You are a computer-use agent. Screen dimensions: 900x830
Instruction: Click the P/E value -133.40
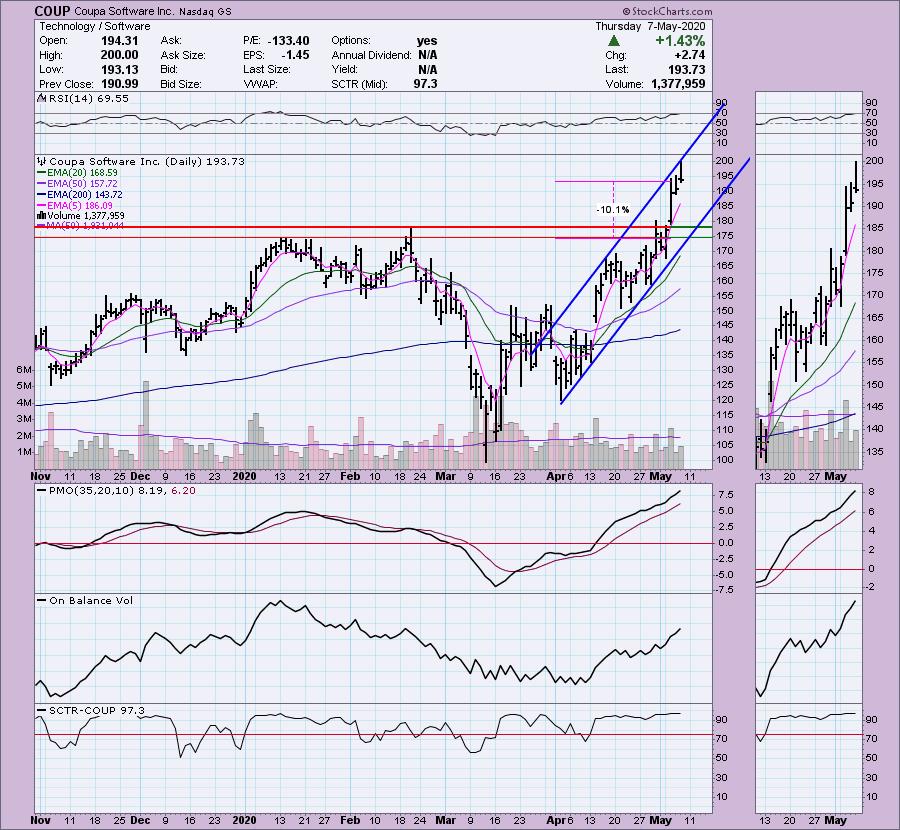click(288, 41)
